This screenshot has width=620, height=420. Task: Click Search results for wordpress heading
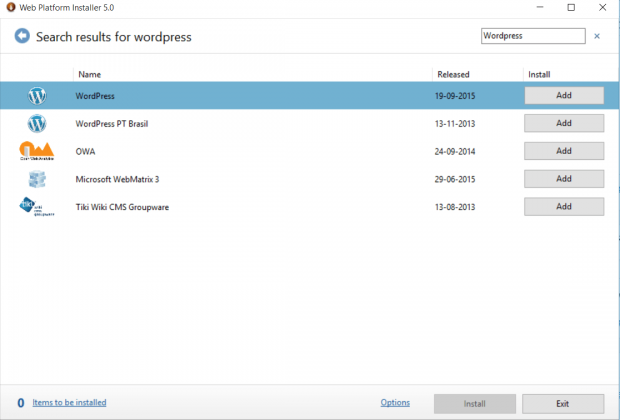[x=114, y=37]
